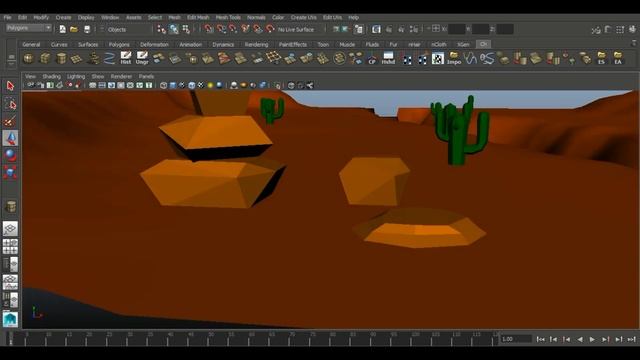The height and width of the screenshot is (360, 640).
Task: Toggle use all lights yellow bulb icon
Action: pyautogui.click(x=210, y=85)
